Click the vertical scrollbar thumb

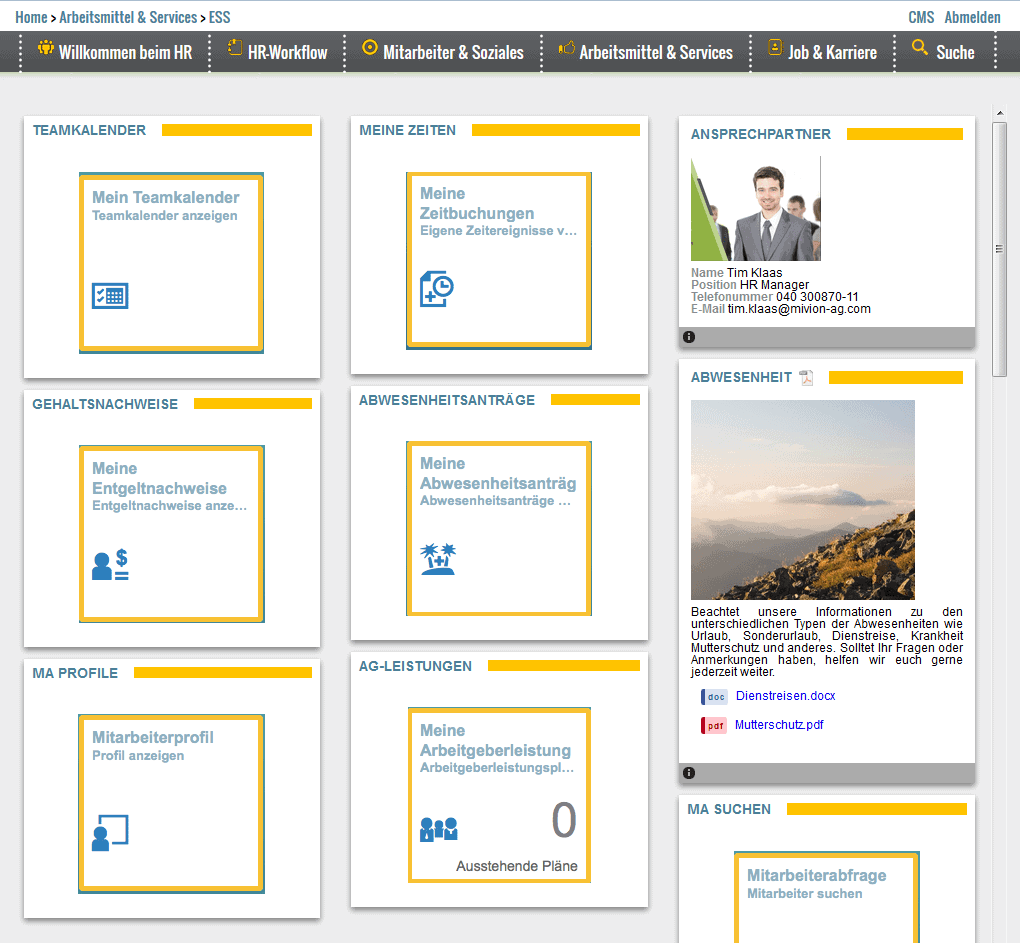tap(999, 249)
